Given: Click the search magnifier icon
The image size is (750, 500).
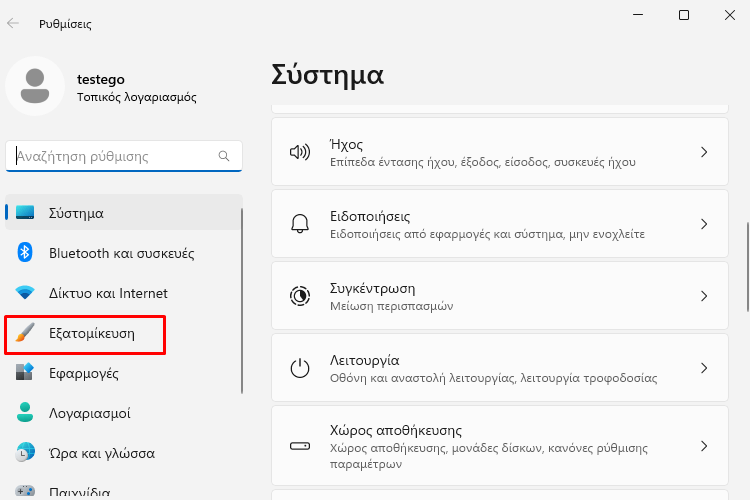Looking at the screenshot, I should 224,156.
